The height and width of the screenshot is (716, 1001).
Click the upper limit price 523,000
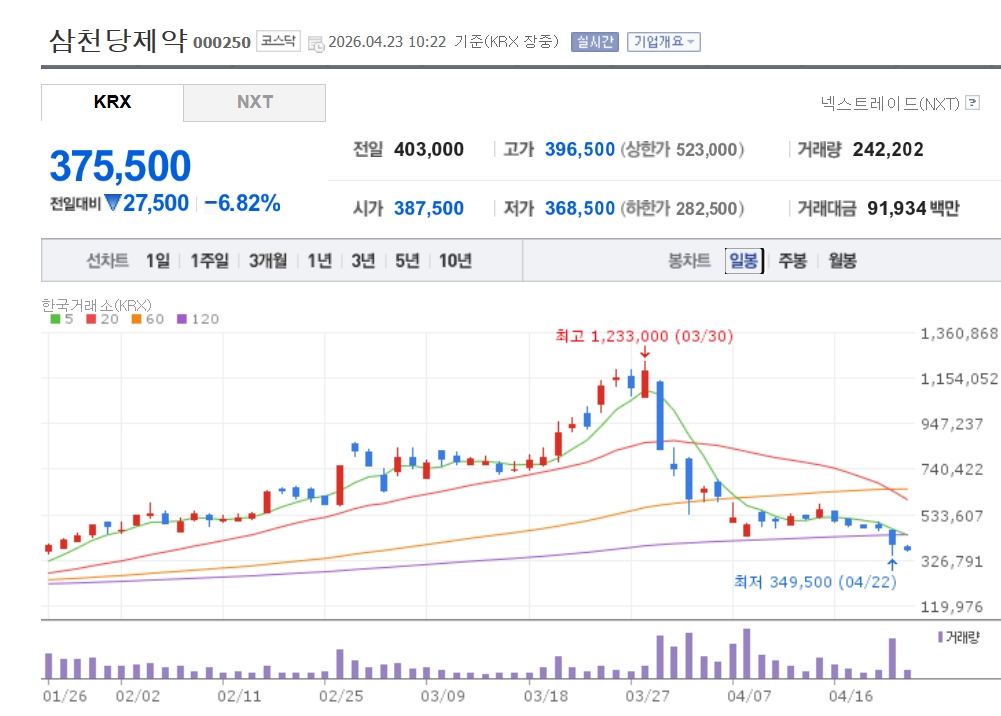pyautogui.click(x=707, y=149)
